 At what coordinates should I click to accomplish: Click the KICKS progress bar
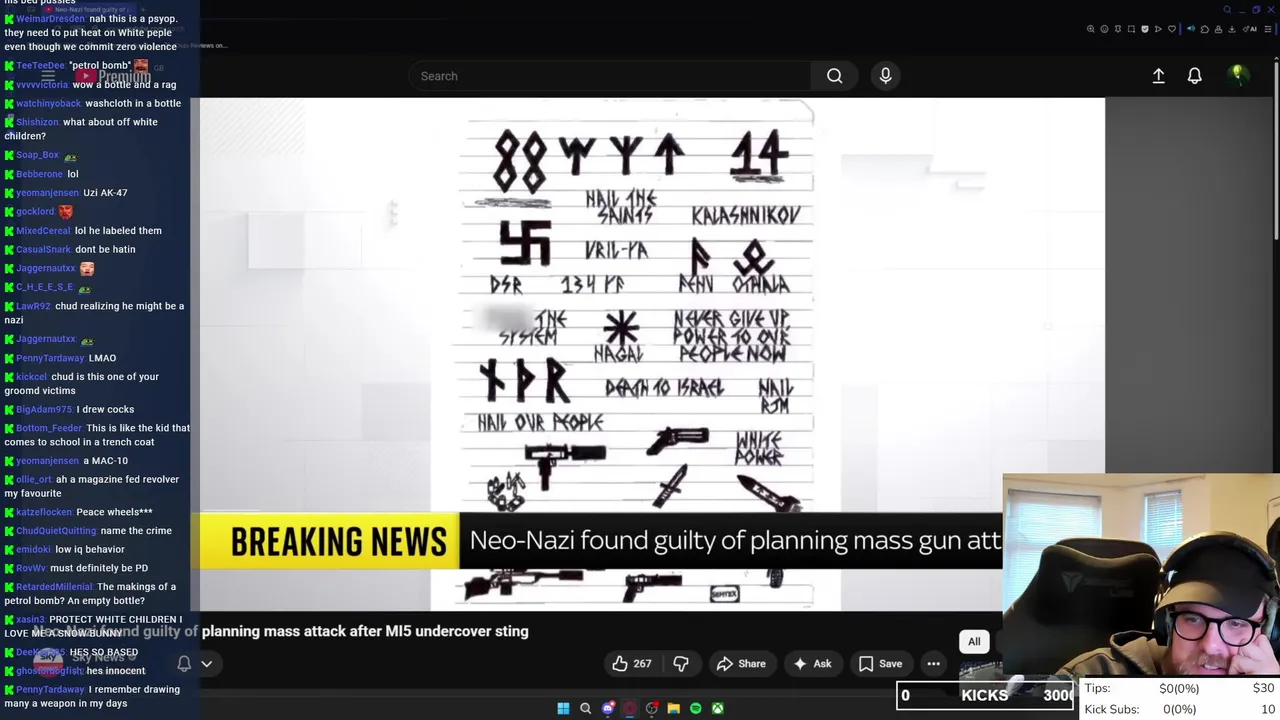pyautogui.click(x=986, y=695)
